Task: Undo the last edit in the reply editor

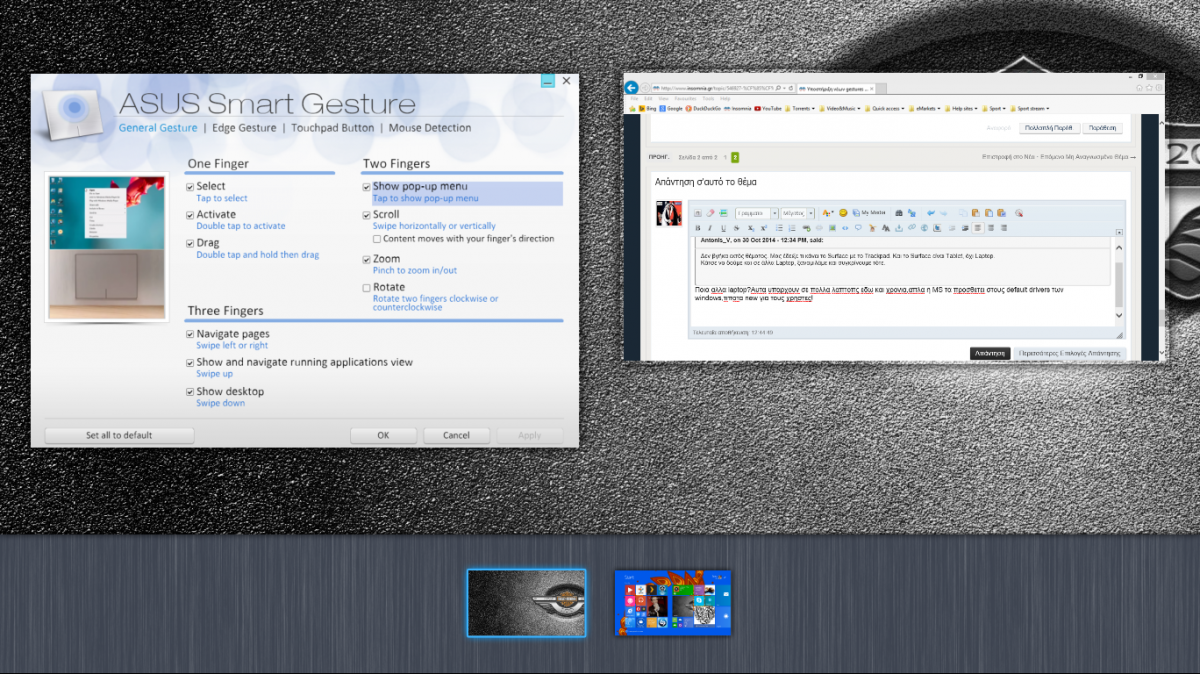Action: 930,213
